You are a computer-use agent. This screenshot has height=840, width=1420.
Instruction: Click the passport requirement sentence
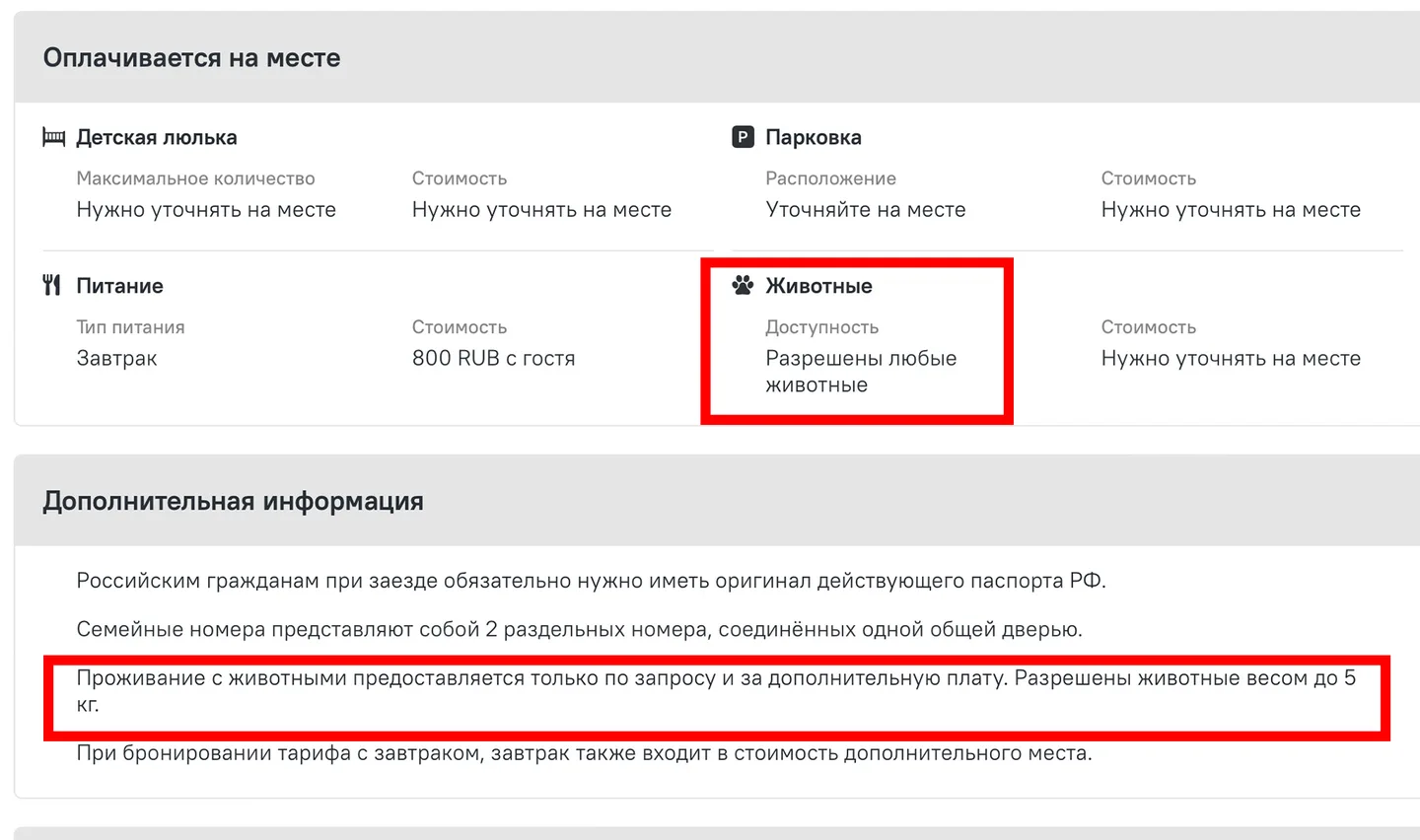(591, 581)
